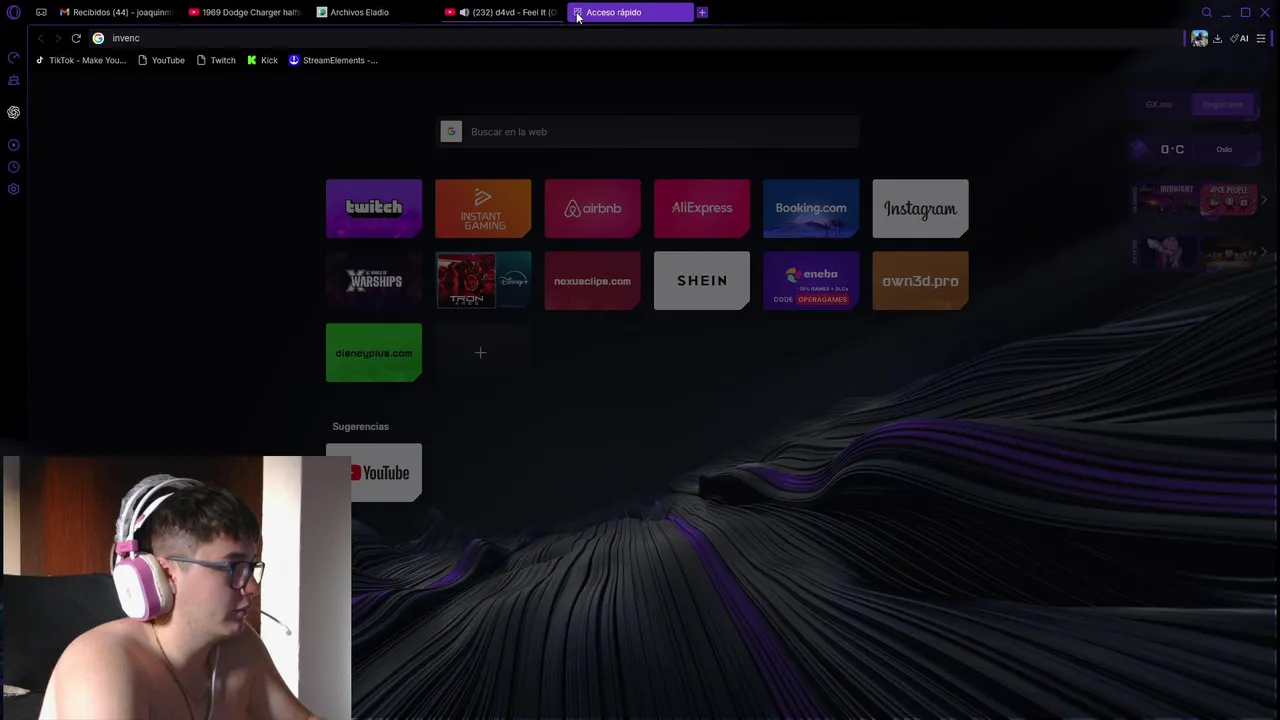
Task: Open the Instagram speed dial tile
Action: (x=920, y=209)
